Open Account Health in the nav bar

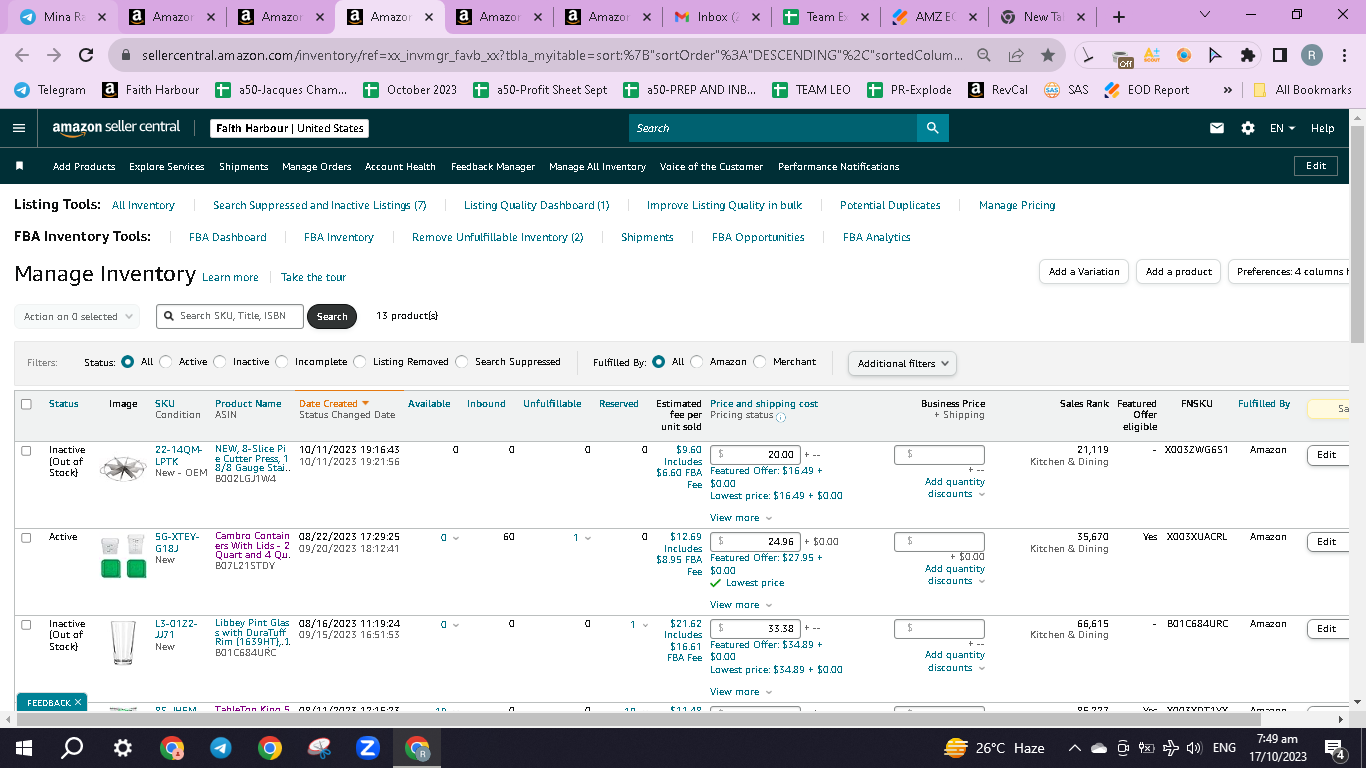tap(400, 167)
